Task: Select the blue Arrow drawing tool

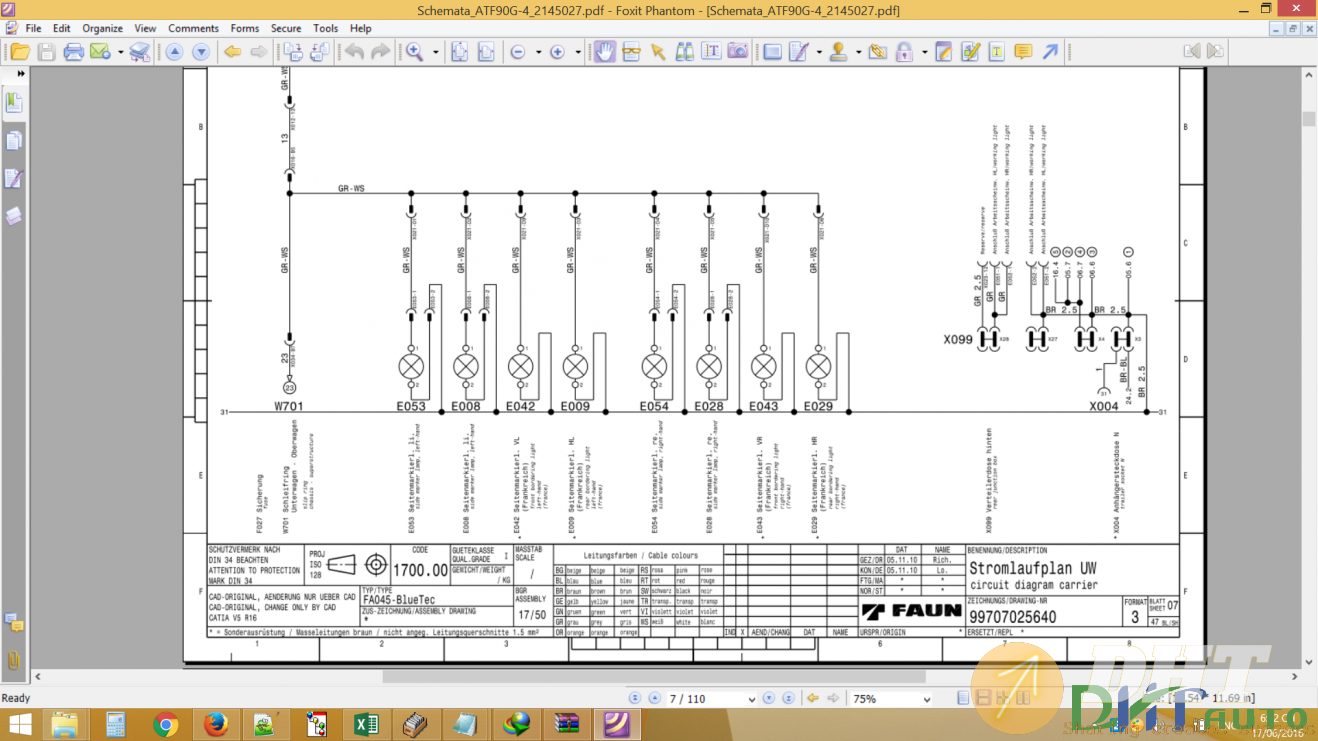Action: (x=1050, y=52)
